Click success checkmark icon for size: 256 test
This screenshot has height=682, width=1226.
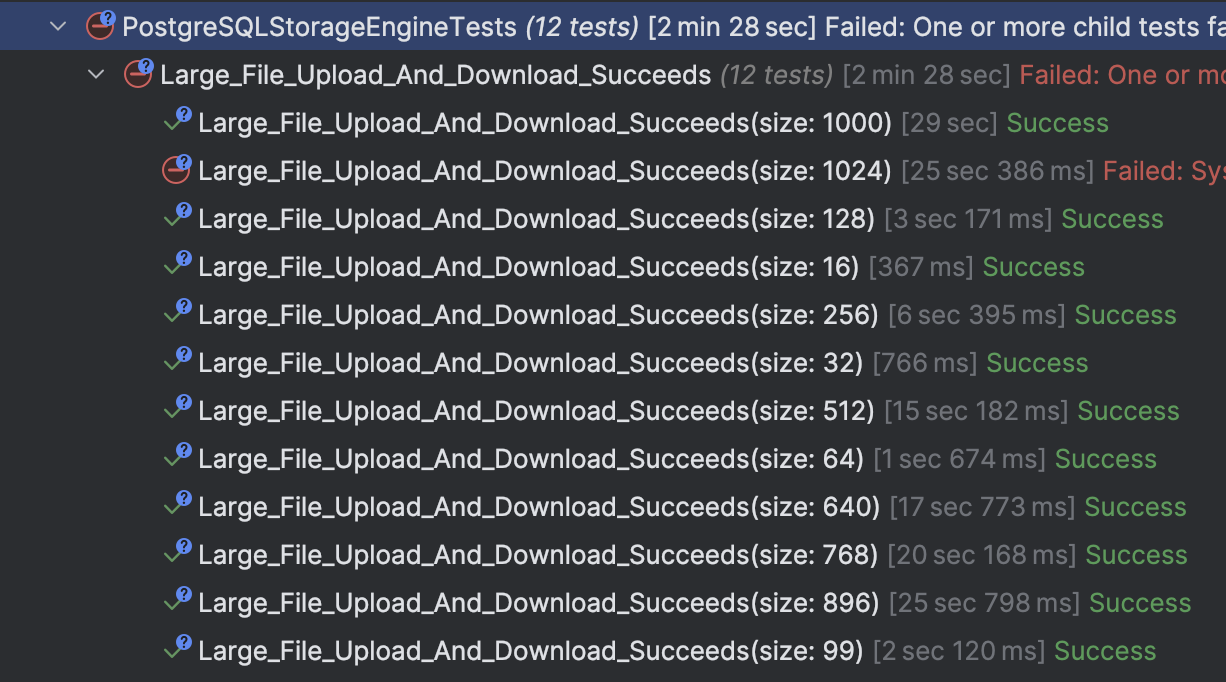click(176, 314)
